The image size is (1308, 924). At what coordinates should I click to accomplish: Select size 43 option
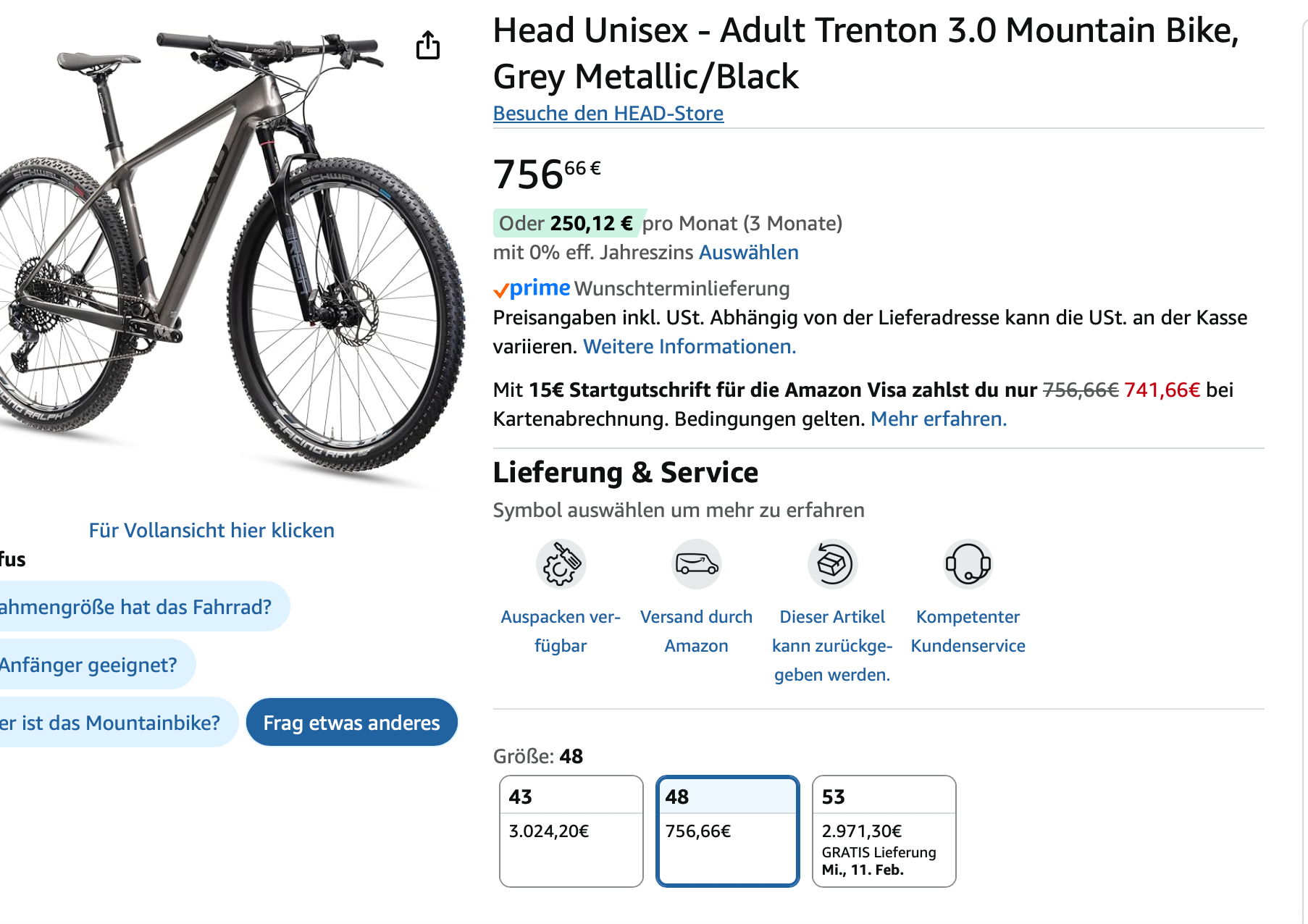click(x=571, y=831)
